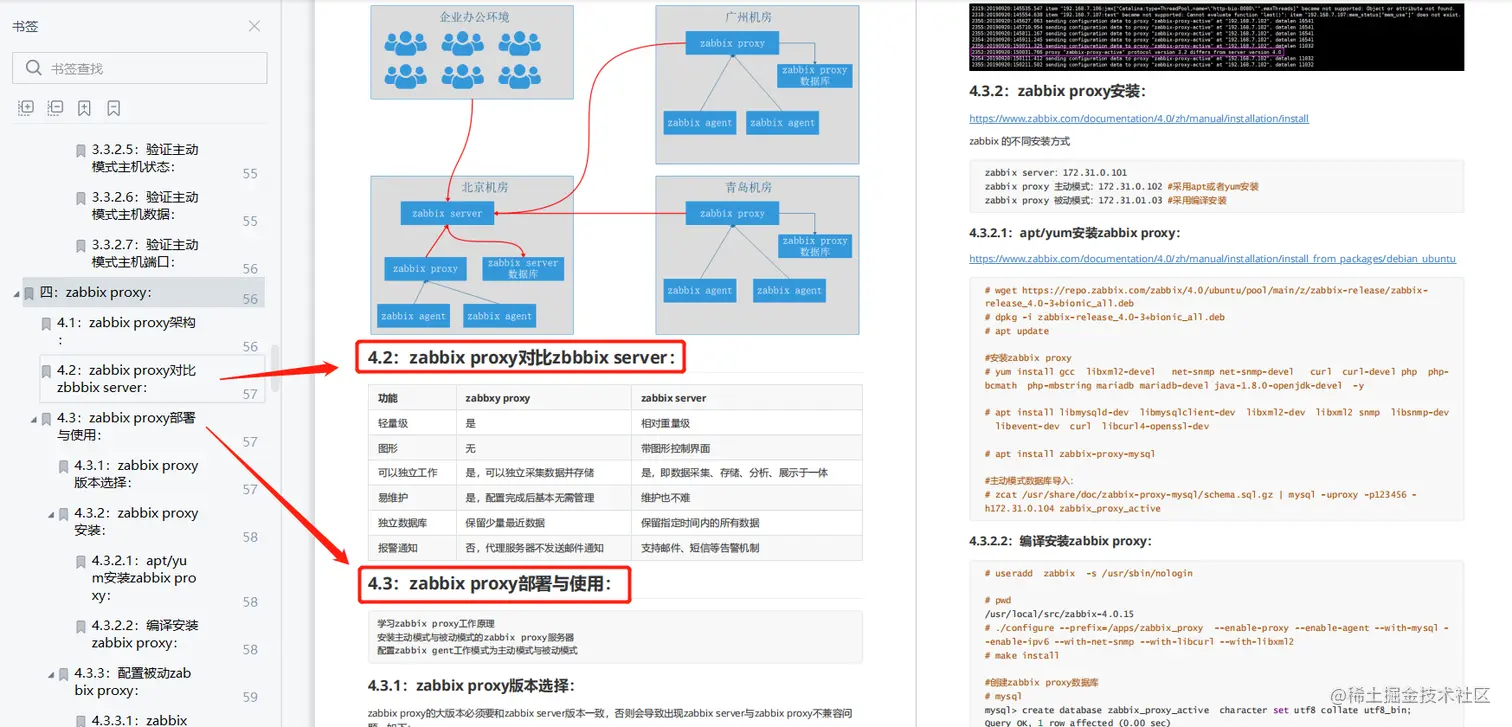
Task: Open bookmark 3.3.2.6:验证主动模式主机数据
Action: pyautogui.click(x=145, y=206)
